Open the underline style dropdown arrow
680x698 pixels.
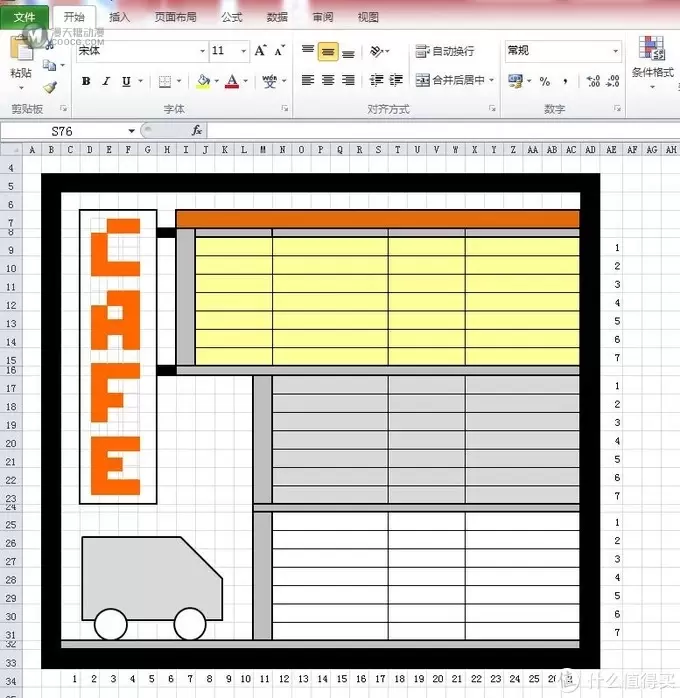[x=140, y=81]
